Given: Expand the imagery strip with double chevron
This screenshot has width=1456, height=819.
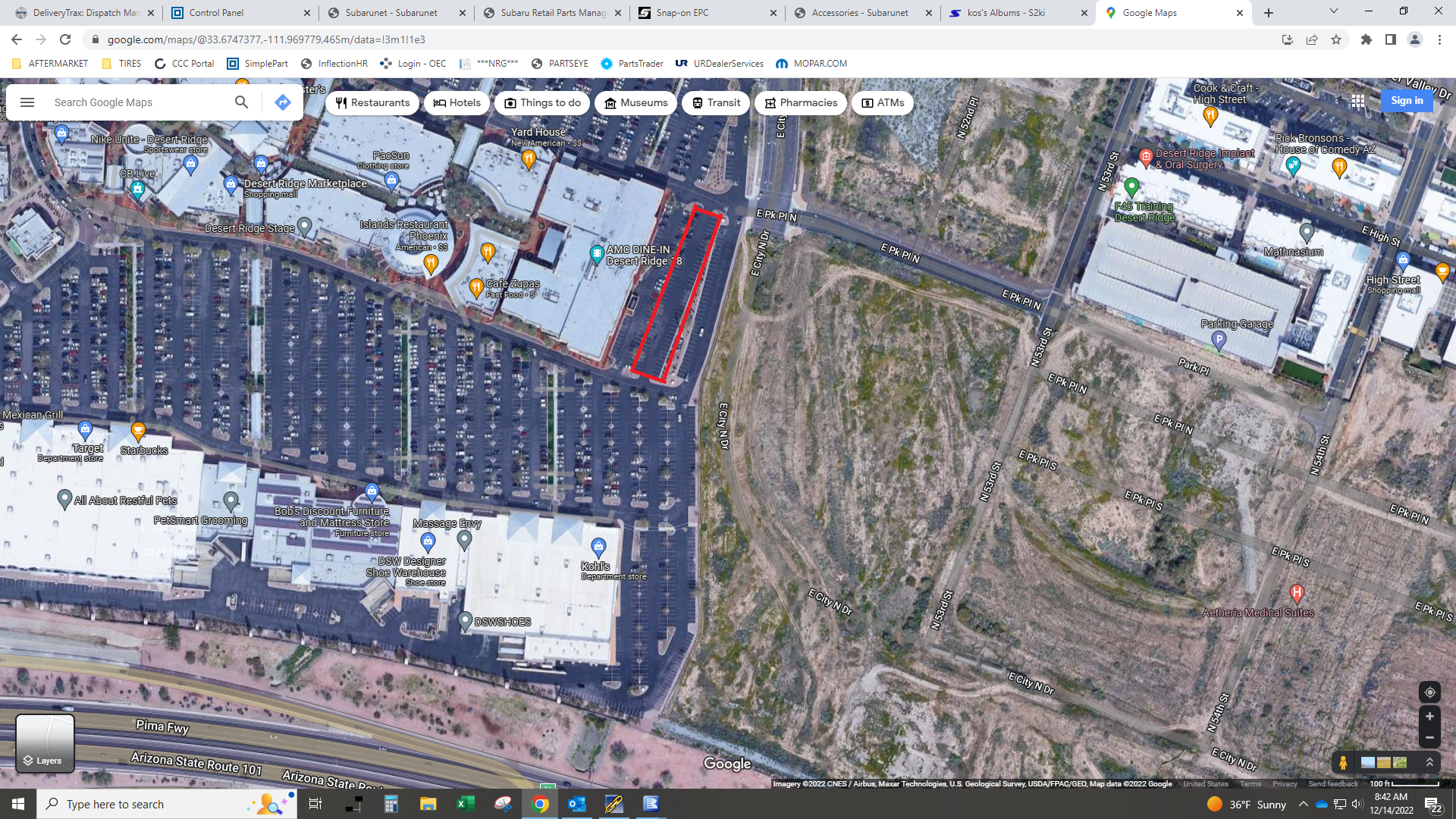Looking at the screenshot, I should (1430, 762).
